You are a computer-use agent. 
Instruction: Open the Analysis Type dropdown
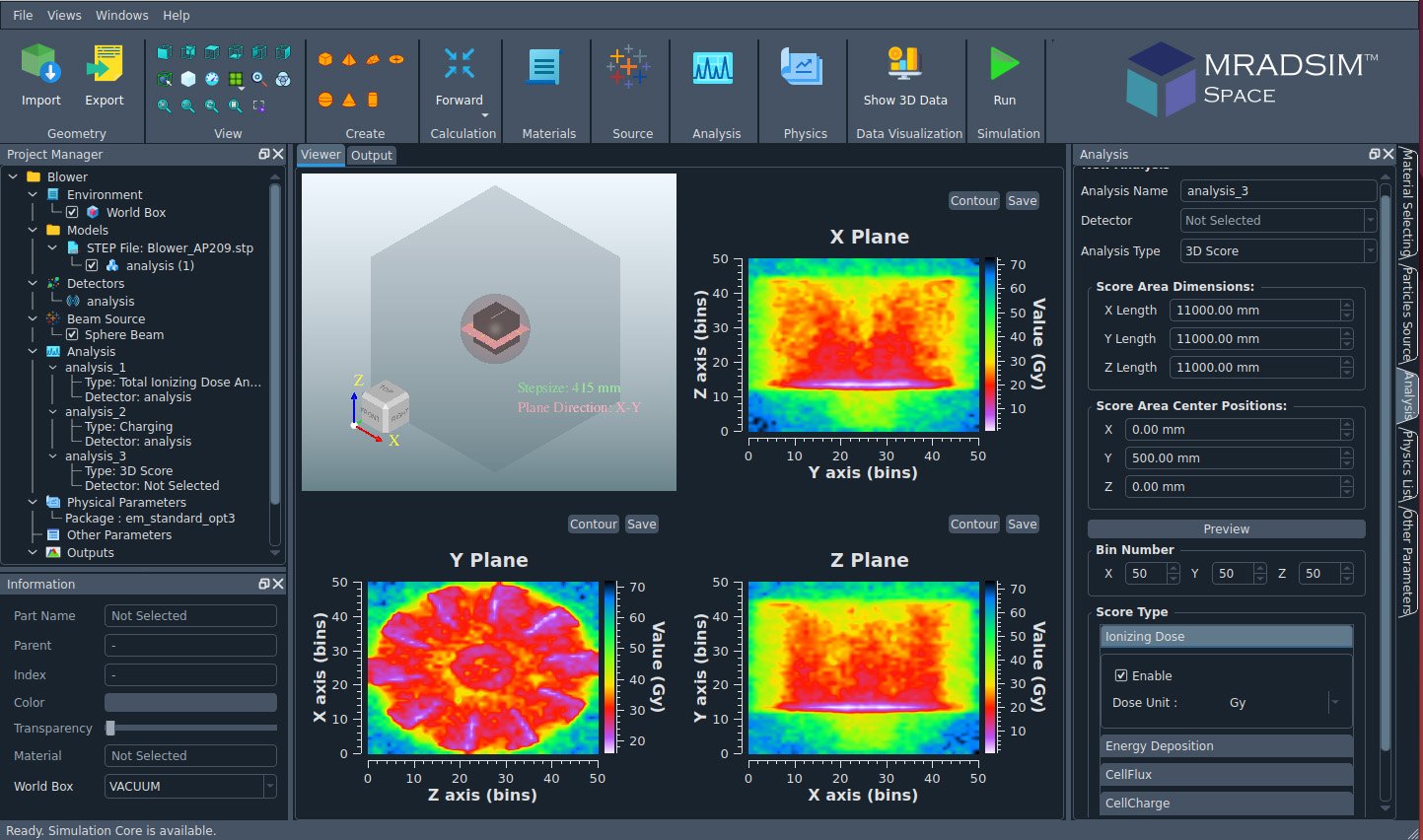click(1278, 250)
